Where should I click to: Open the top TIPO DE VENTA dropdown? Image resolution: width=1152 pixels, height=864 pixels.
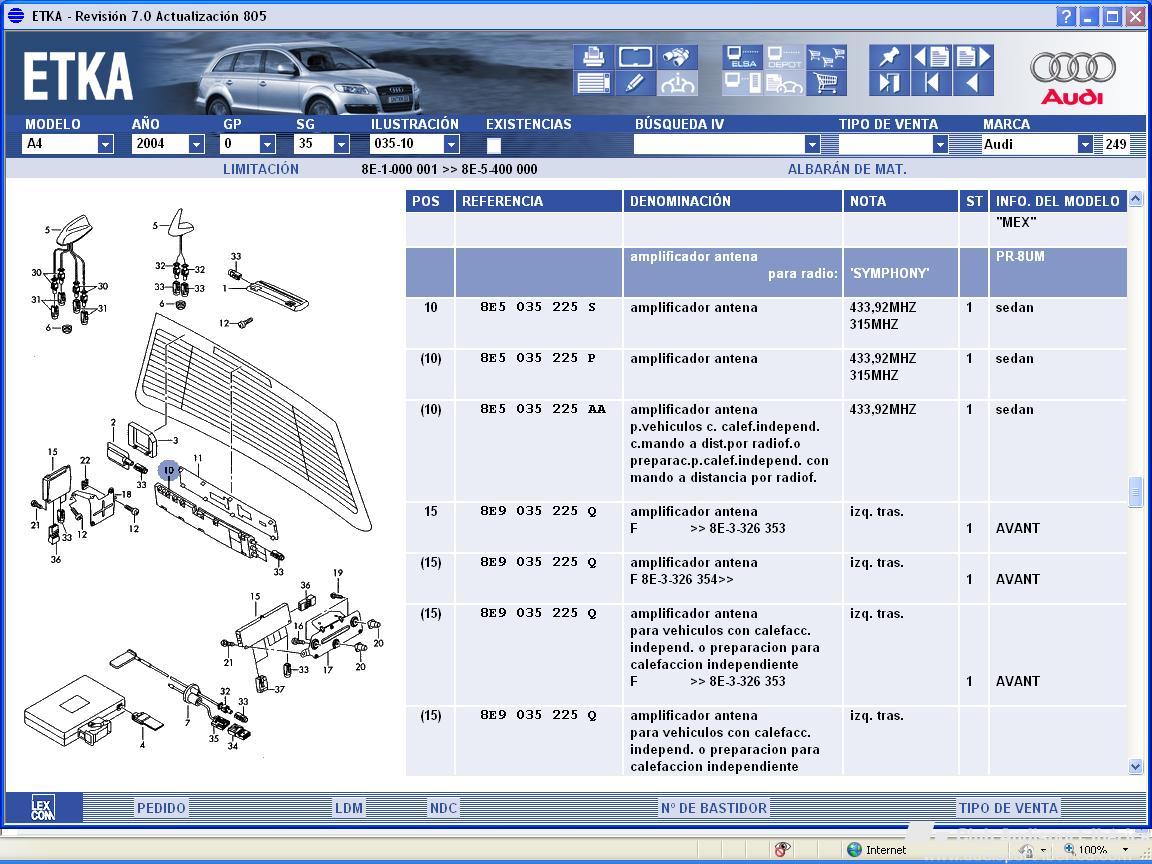940,144
